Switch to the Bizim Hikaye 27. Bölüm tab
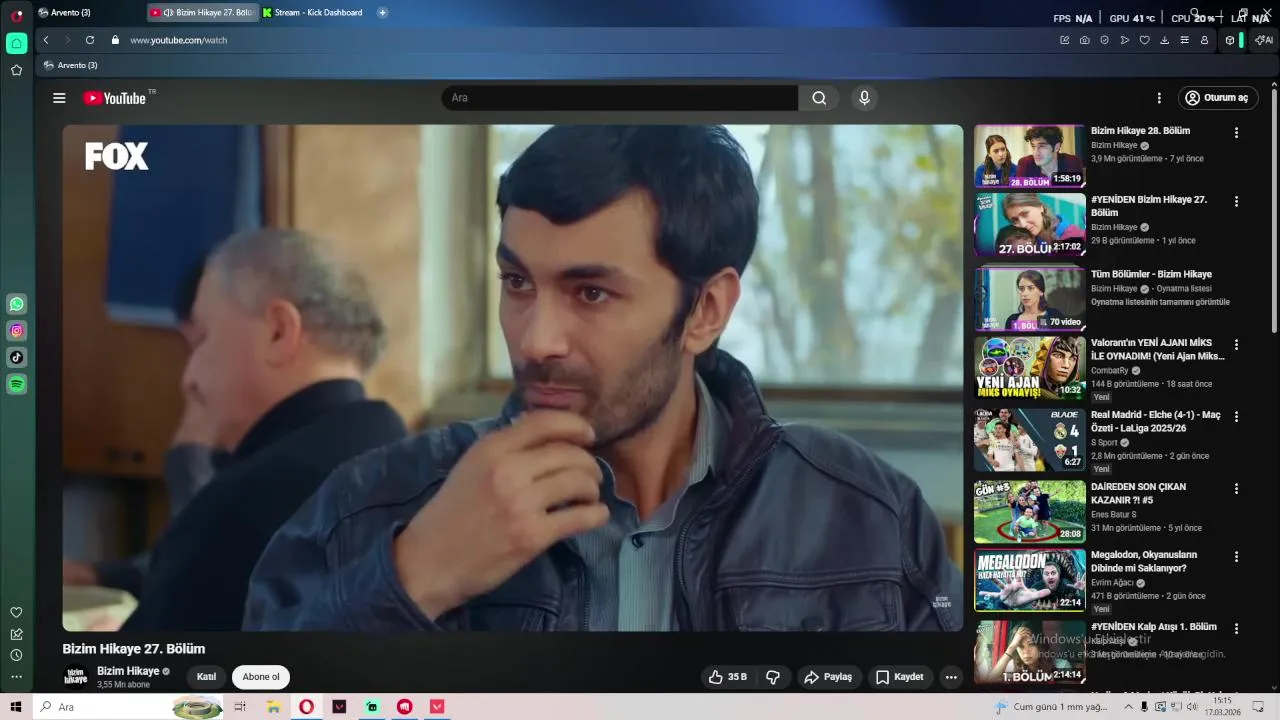The image size is (1280, 720). [203, 13]
